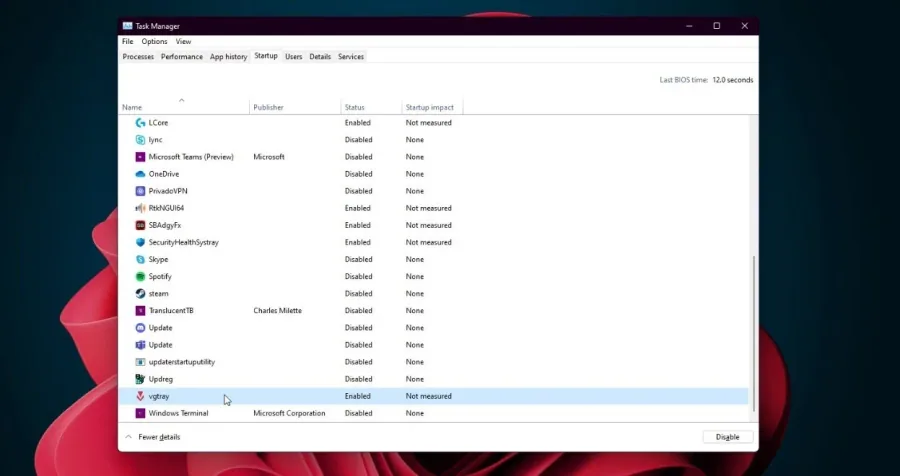This screenshot has width=900, height=476.
Task: Click the Updreg icon
Action: (x=140, y=379)
